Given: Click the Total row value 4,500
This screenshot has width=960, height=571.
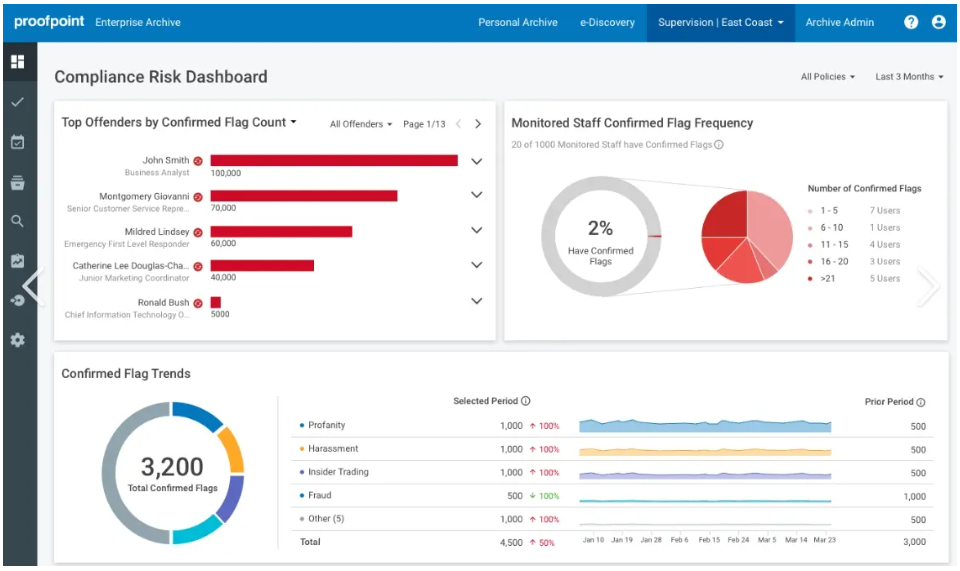Looking at the screenshot, I should 511,542.
